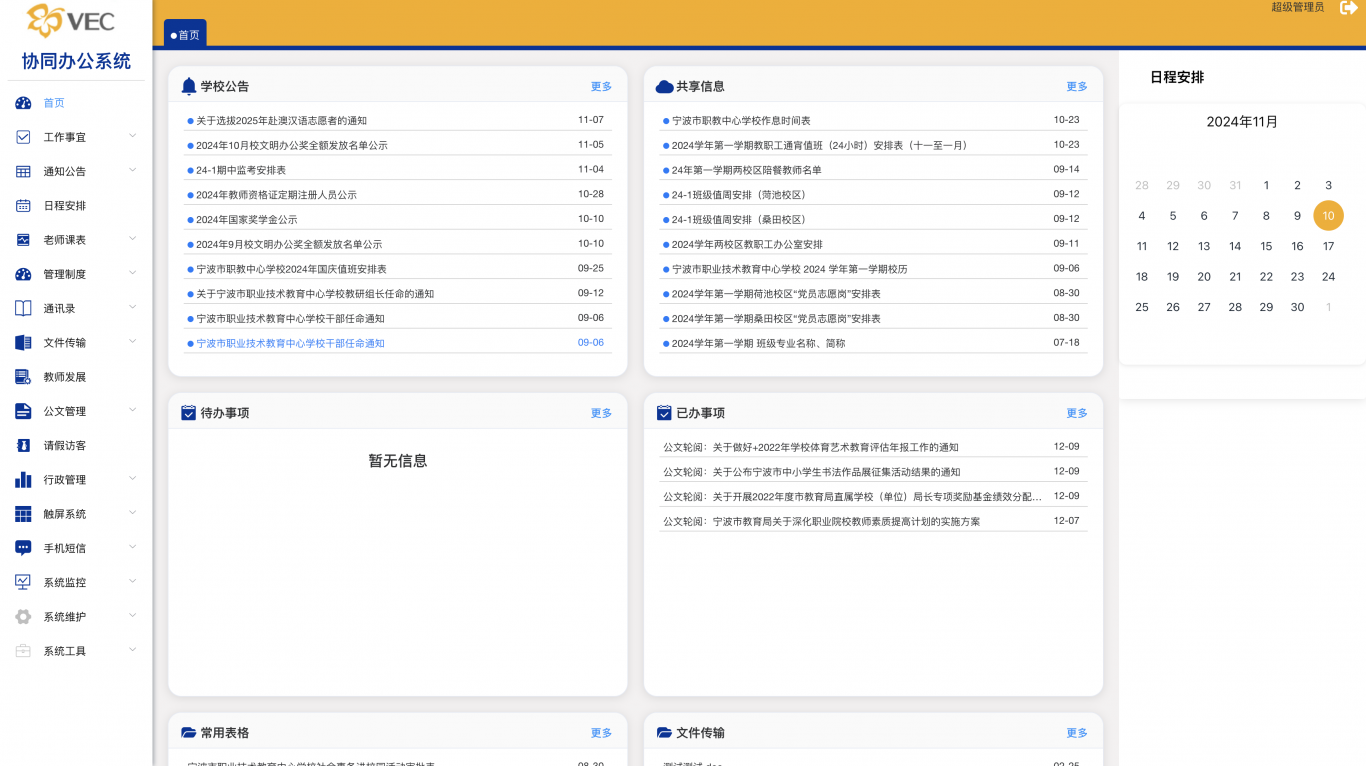Click the folder icon beside 常用表格
The width and height of the screenshot is (1366, 766).
click(x=189, y=733)
